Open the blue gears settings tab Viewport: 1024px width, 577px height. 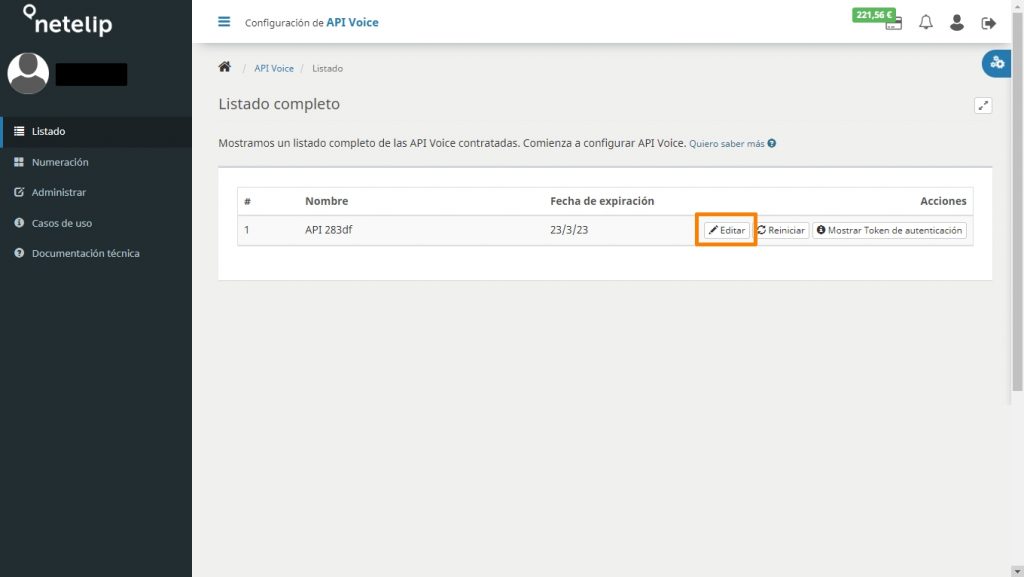995,63
